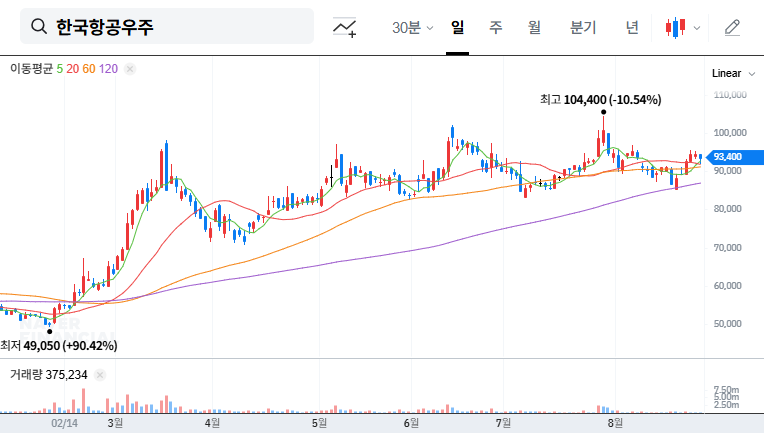This screenshot has width=764, height=433.
Task: Switch to the 주 weekly tab
Action: 496,28
